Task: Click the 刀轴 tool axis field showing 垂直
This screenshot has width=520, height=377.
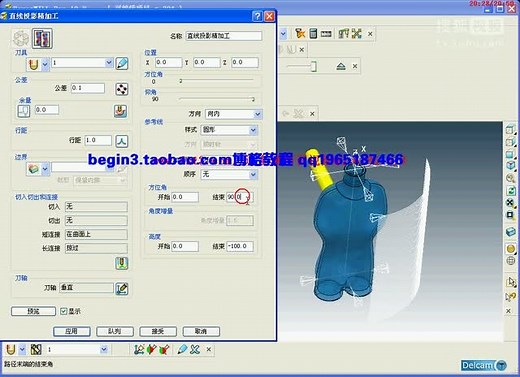Action: click(86, 288)
